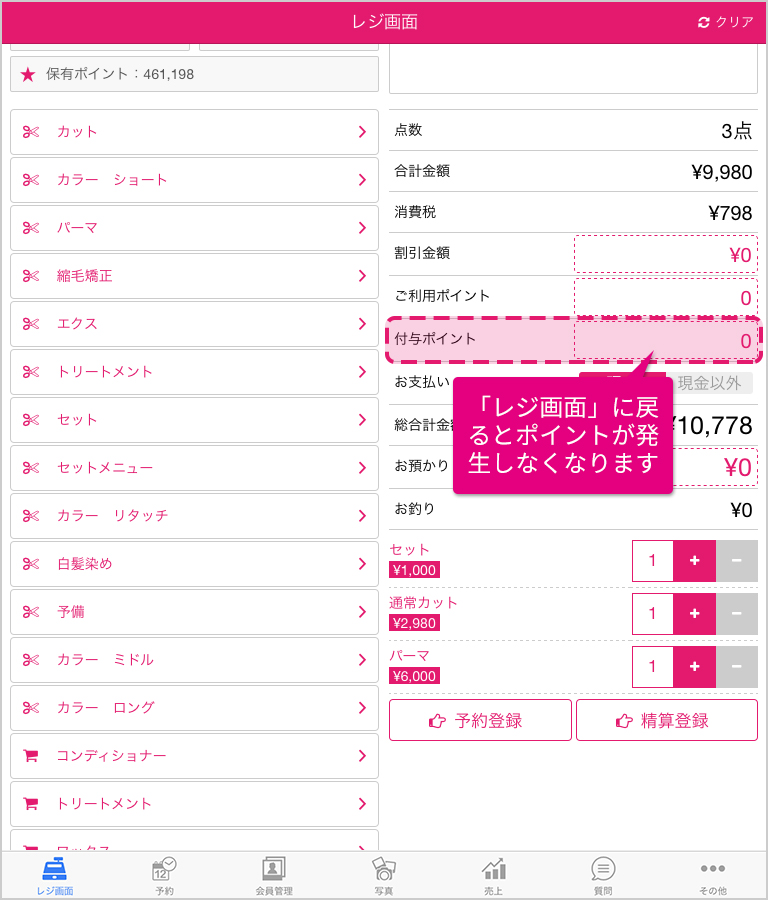The height and width of the screenshot is (900, 768).
Task: Open the 予約 calendar tab icon
Action: (164, 869)
